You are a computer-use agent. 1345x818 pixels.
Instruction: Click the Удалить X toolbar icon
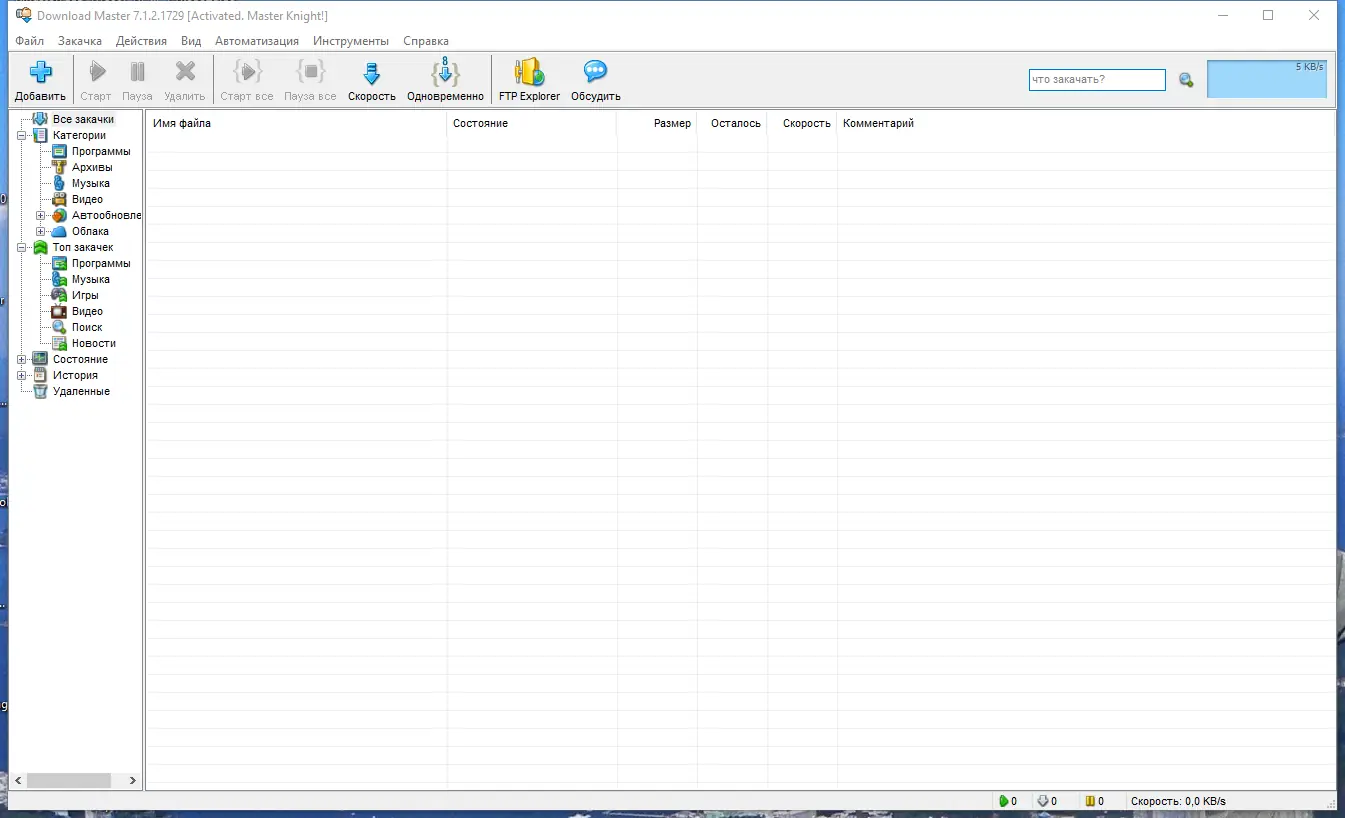185,72
